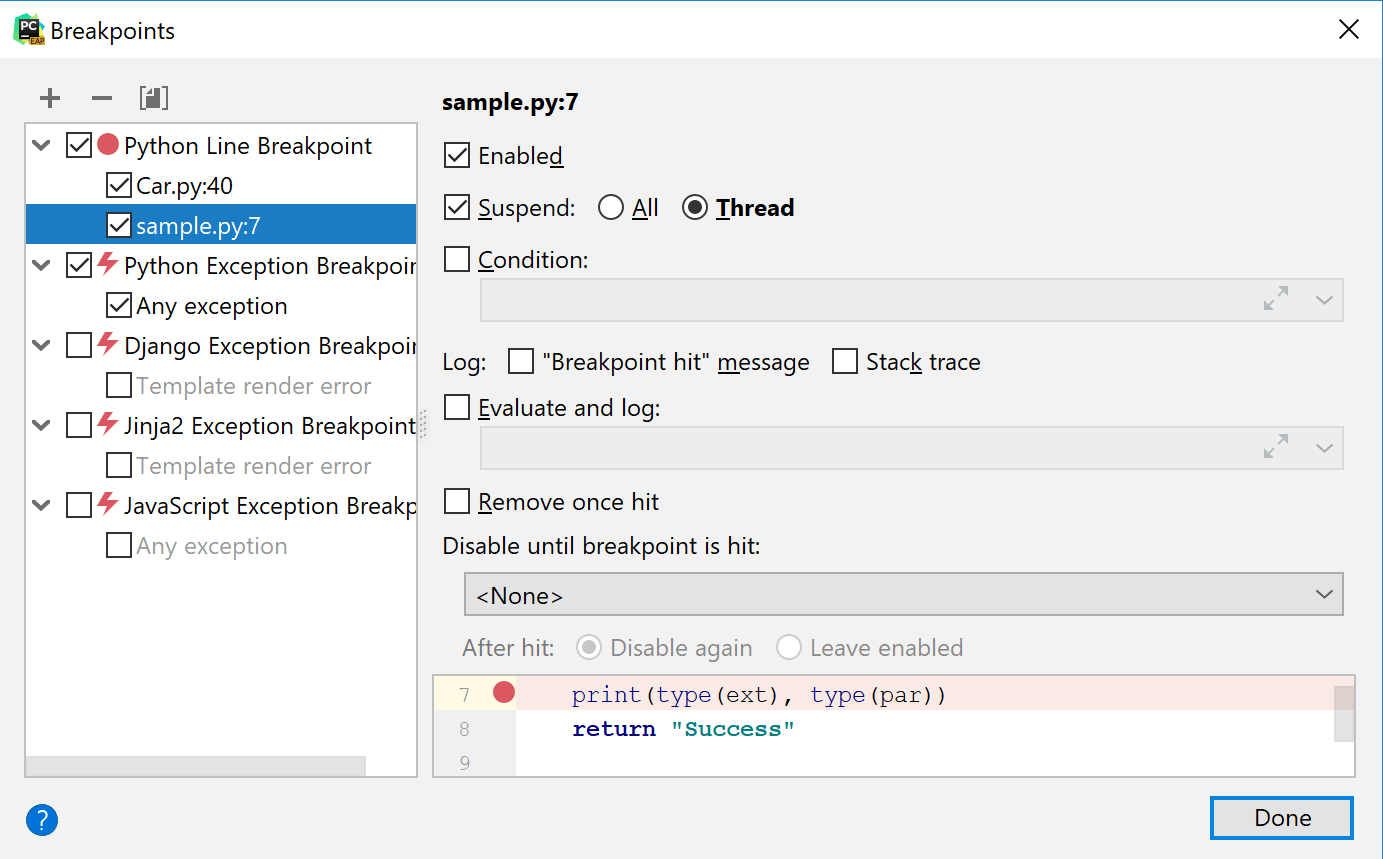Click the expand icon in the Evaluate and log field
Viewport: 1383px width, 859px height.
[1276, 448]
